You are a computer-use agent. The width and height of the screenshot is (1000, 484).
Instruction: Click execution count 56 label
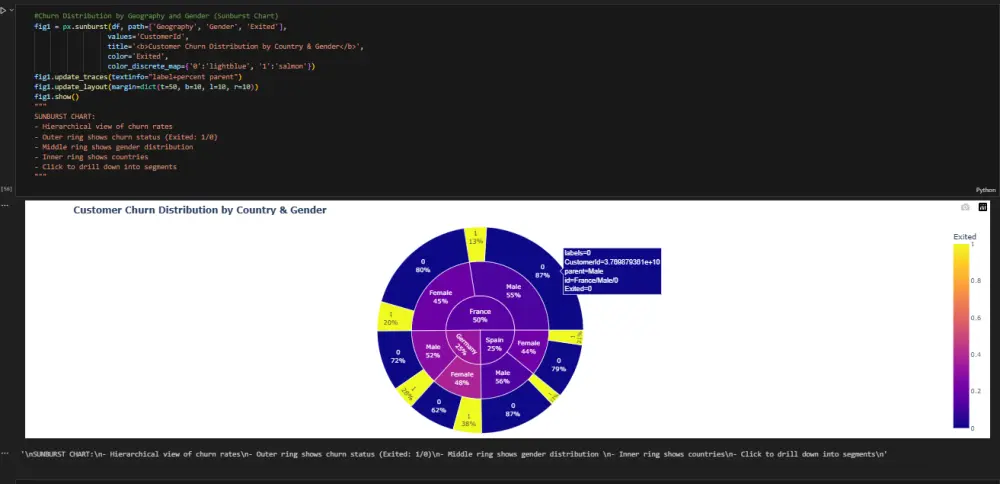6,189
